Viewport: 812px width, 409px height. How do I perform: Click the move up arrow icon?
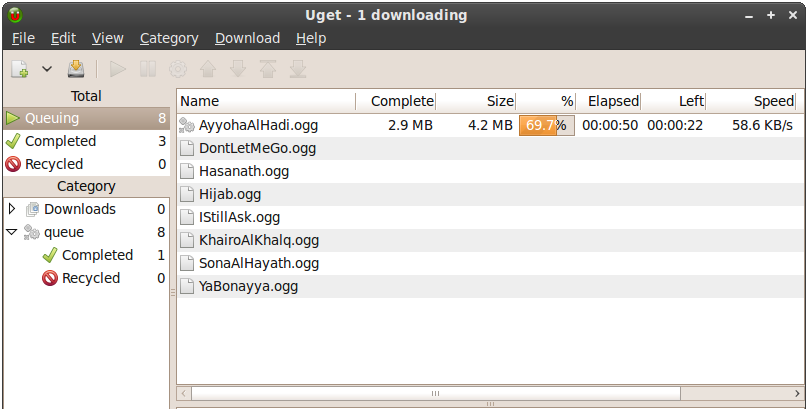pos(208,69)
